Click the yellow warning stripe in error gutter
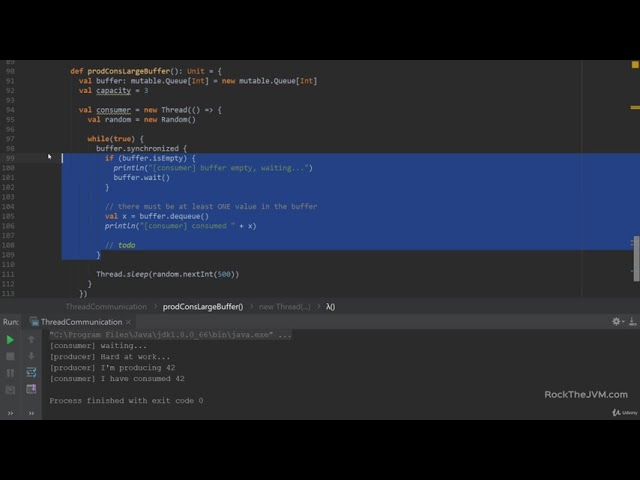Image resolution: width=640 pixels, height=480 pixels. pyautogui.click(x=635, y=108)
